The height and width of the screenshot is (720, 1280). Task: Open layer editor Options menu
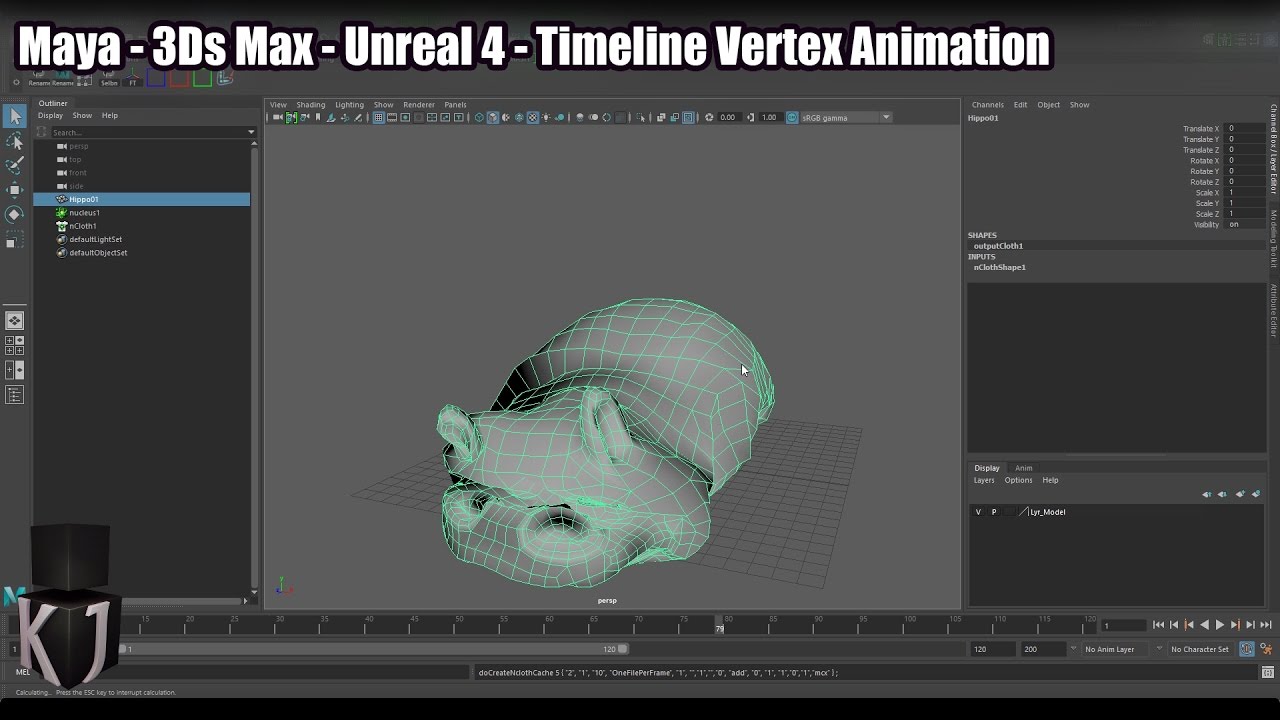pyautogui.click(x=1018, y=480)
